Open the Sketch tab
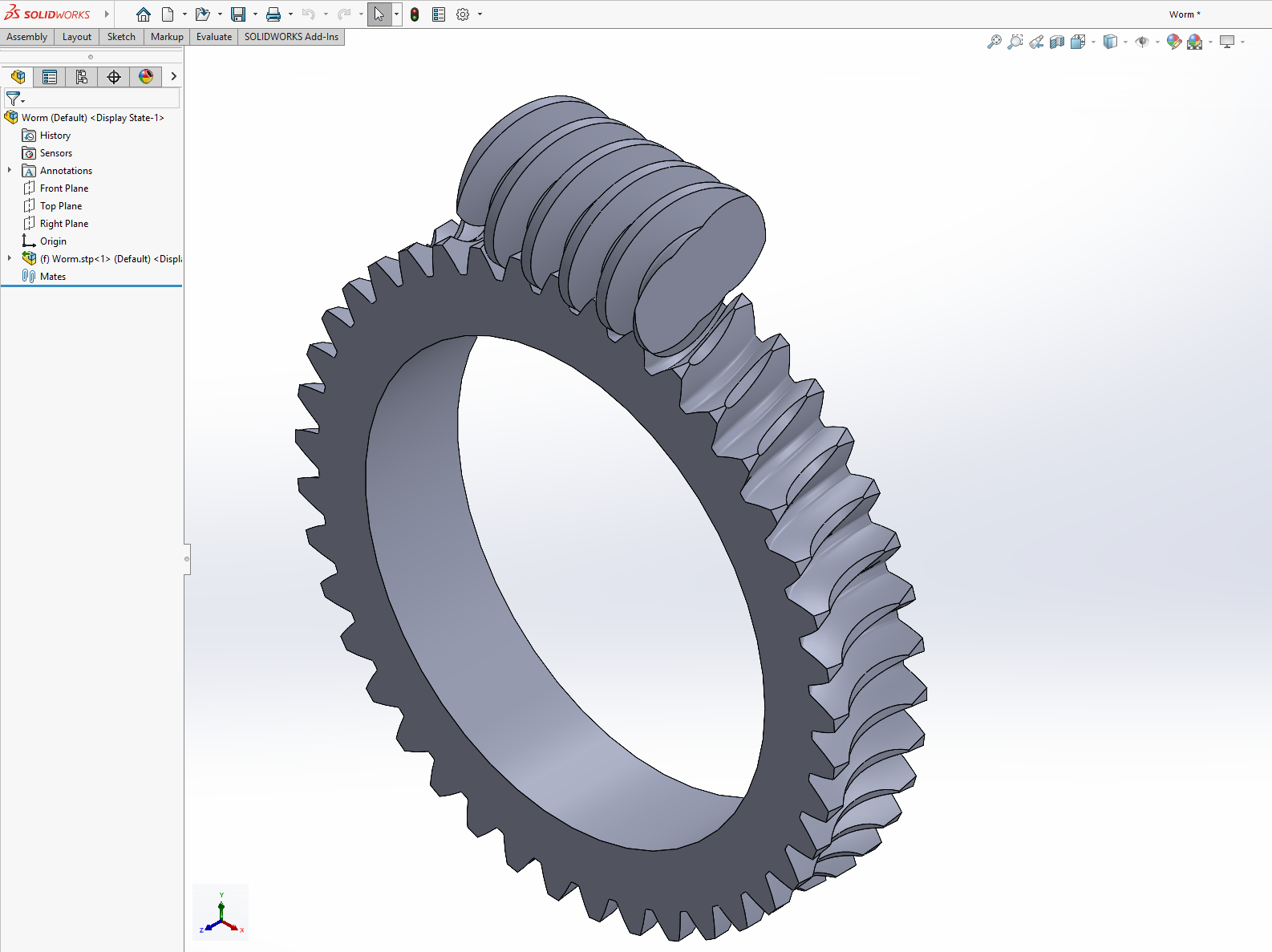 coord(121,37)
